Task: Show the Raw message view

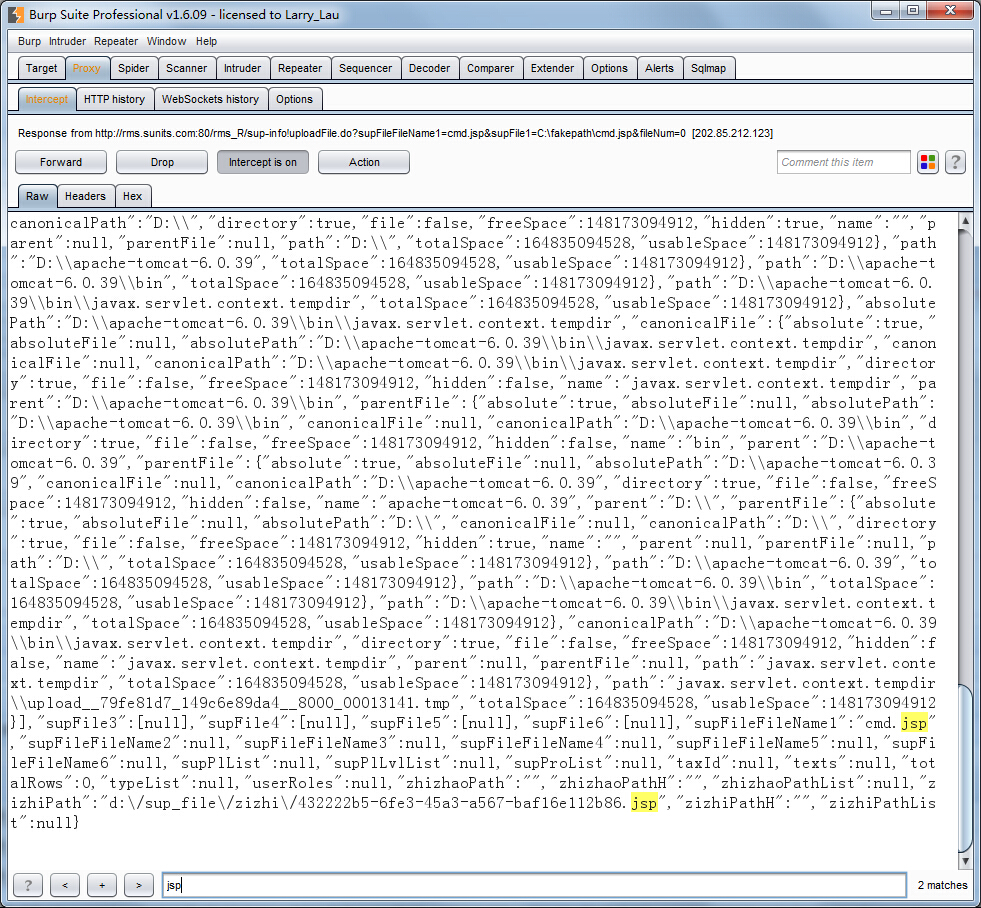Action: click(38, 196)
